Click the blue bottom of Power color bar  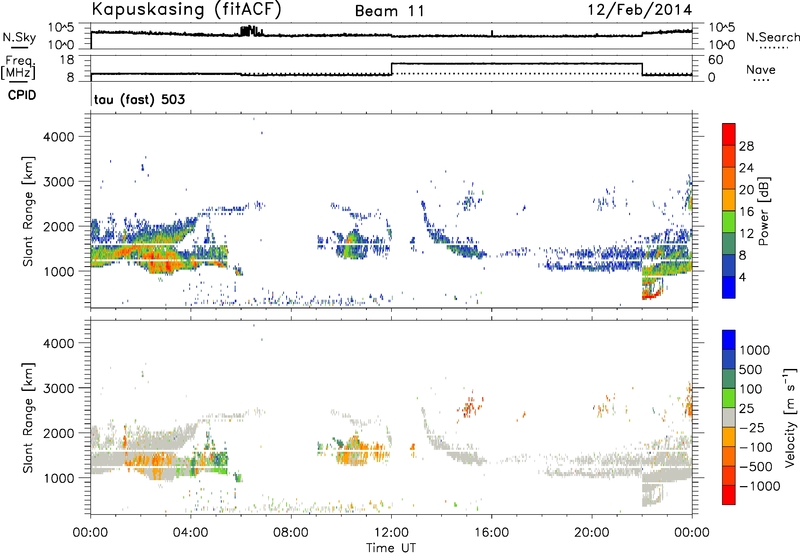coord(729,287)
